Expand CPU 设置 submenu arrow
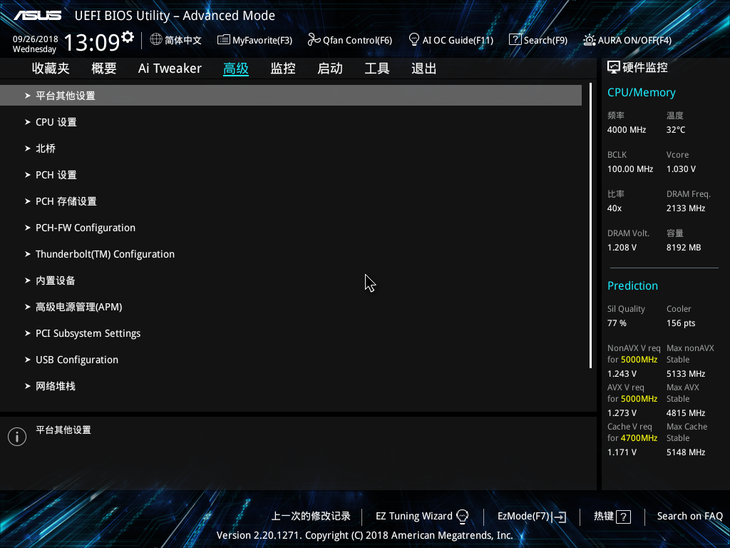Image resolution: width=730 pixels, height=548 pixels. coord(27,122)
